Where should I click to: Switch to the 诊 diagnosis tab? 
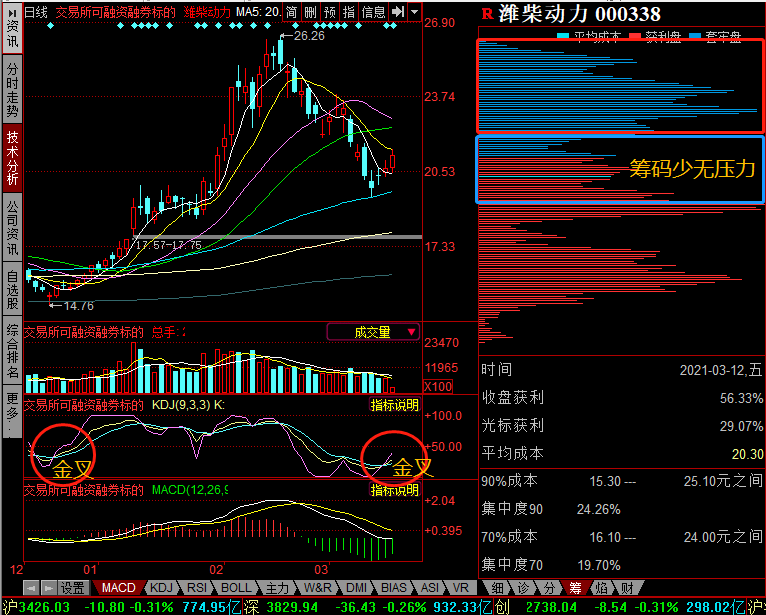[523, 588]
